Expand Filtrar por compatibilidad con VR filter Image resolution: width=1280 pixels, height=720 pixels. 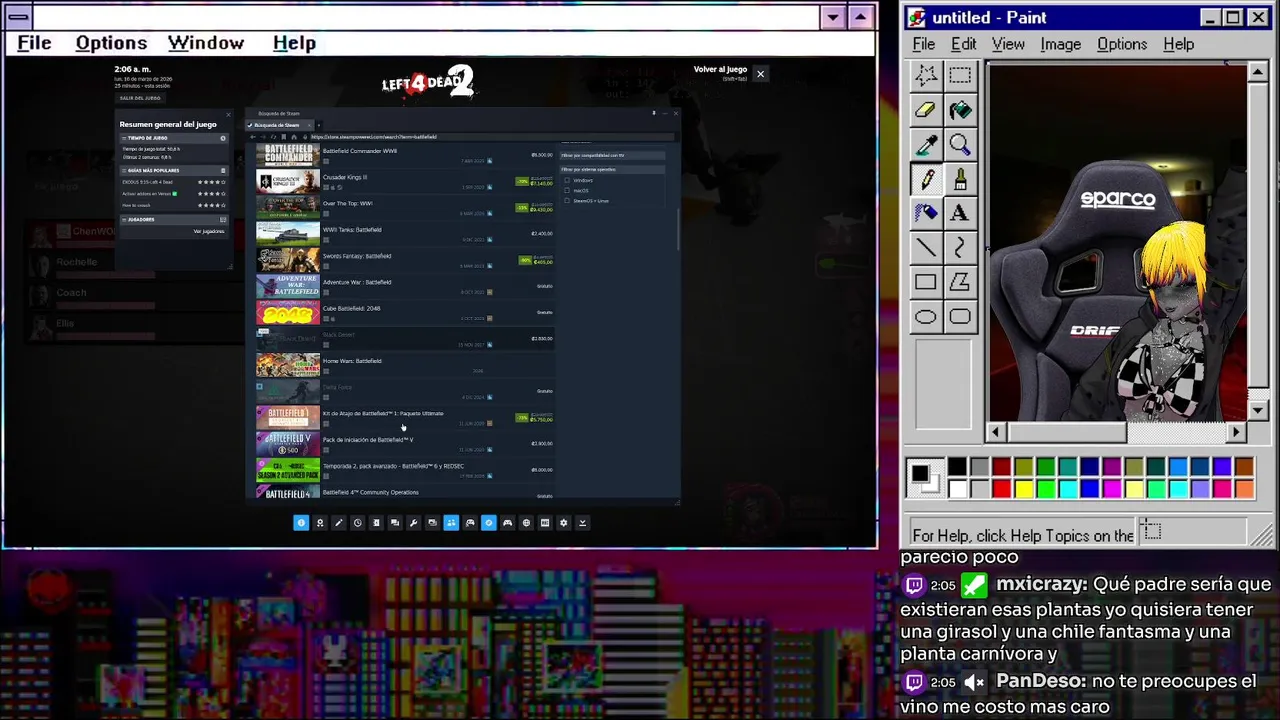(612, 155)
